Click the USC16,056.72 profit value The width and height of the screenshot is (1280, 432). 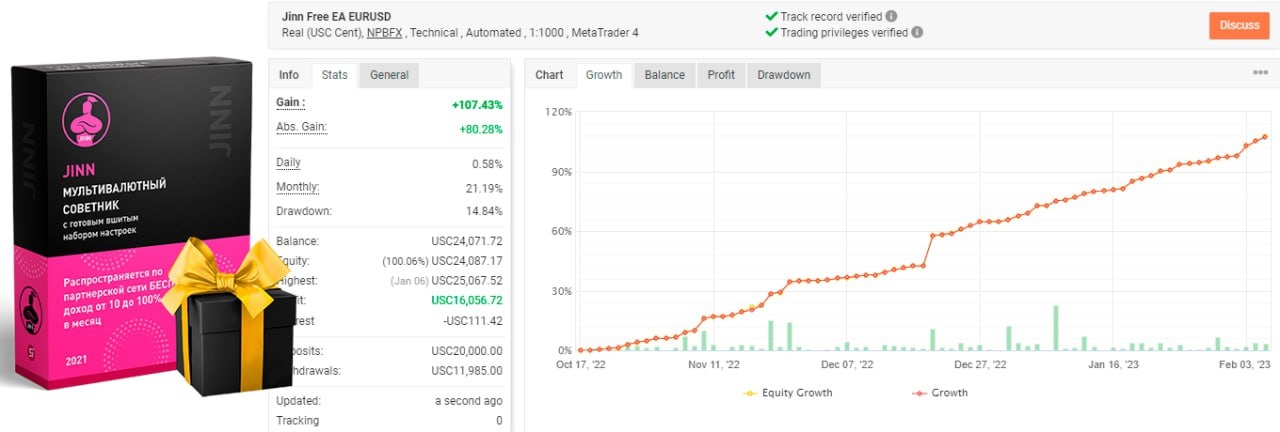467,300
